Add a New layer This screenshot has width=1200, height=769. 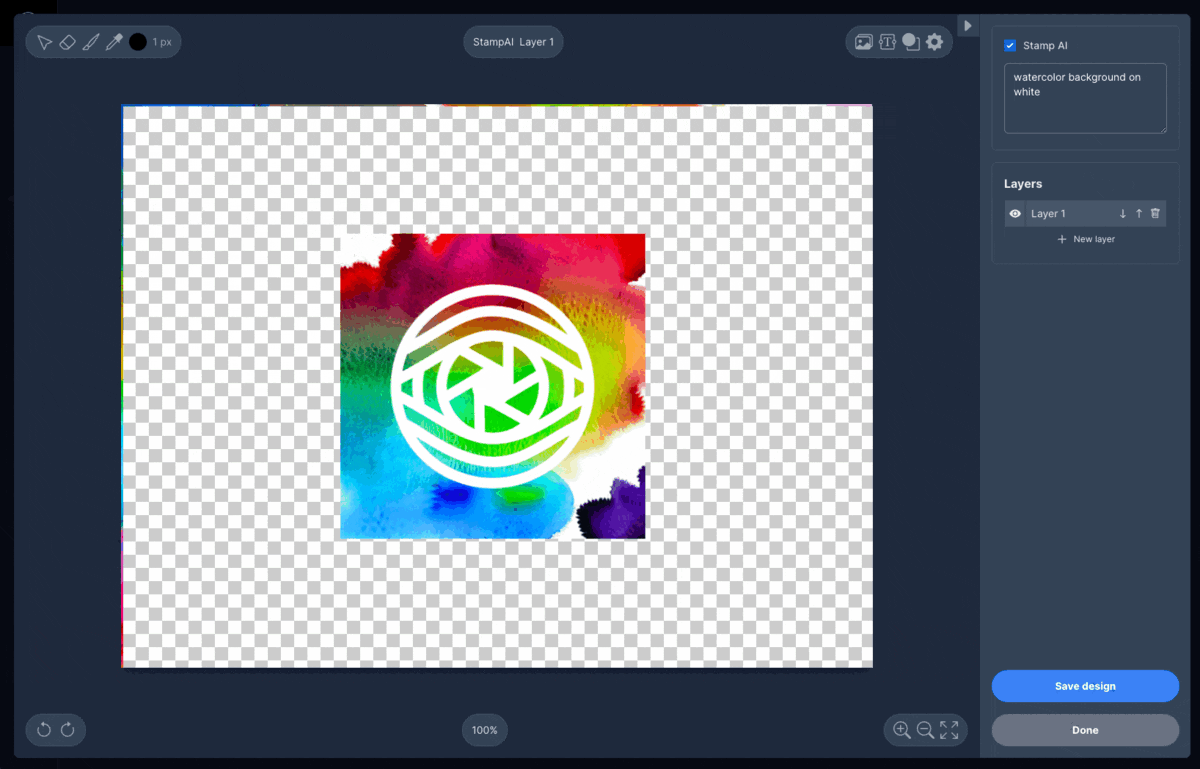1085,239
